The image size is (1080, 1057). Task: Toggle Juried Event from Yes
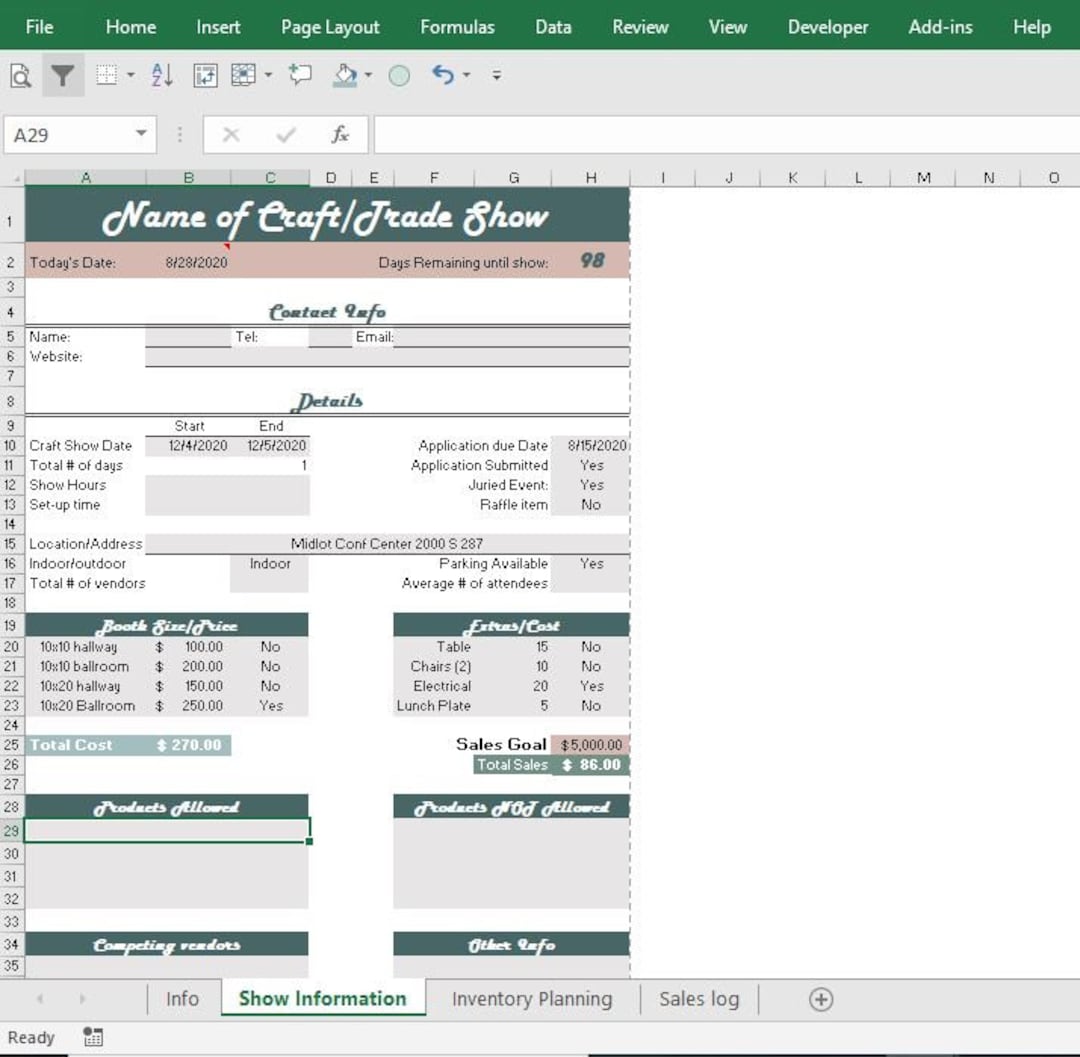[590, 485]
